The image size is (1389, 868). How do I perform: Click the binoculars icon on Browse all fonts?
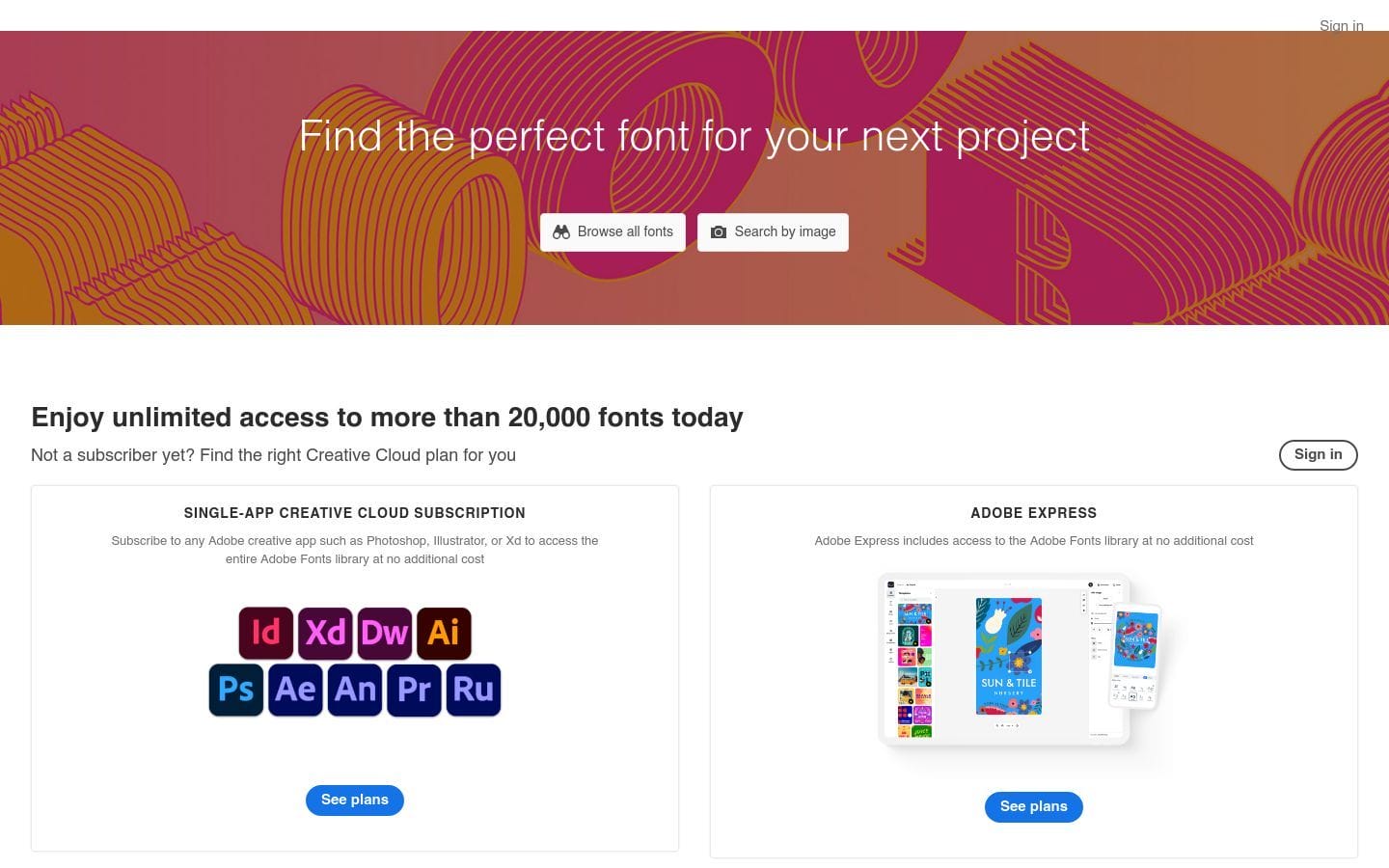561,231
